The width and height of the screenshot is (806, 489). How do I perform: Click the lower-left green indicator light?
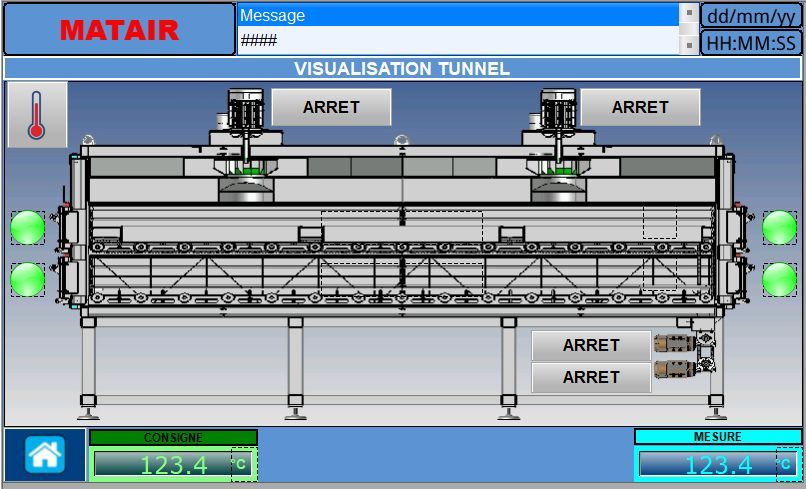(x=28, y=279)
